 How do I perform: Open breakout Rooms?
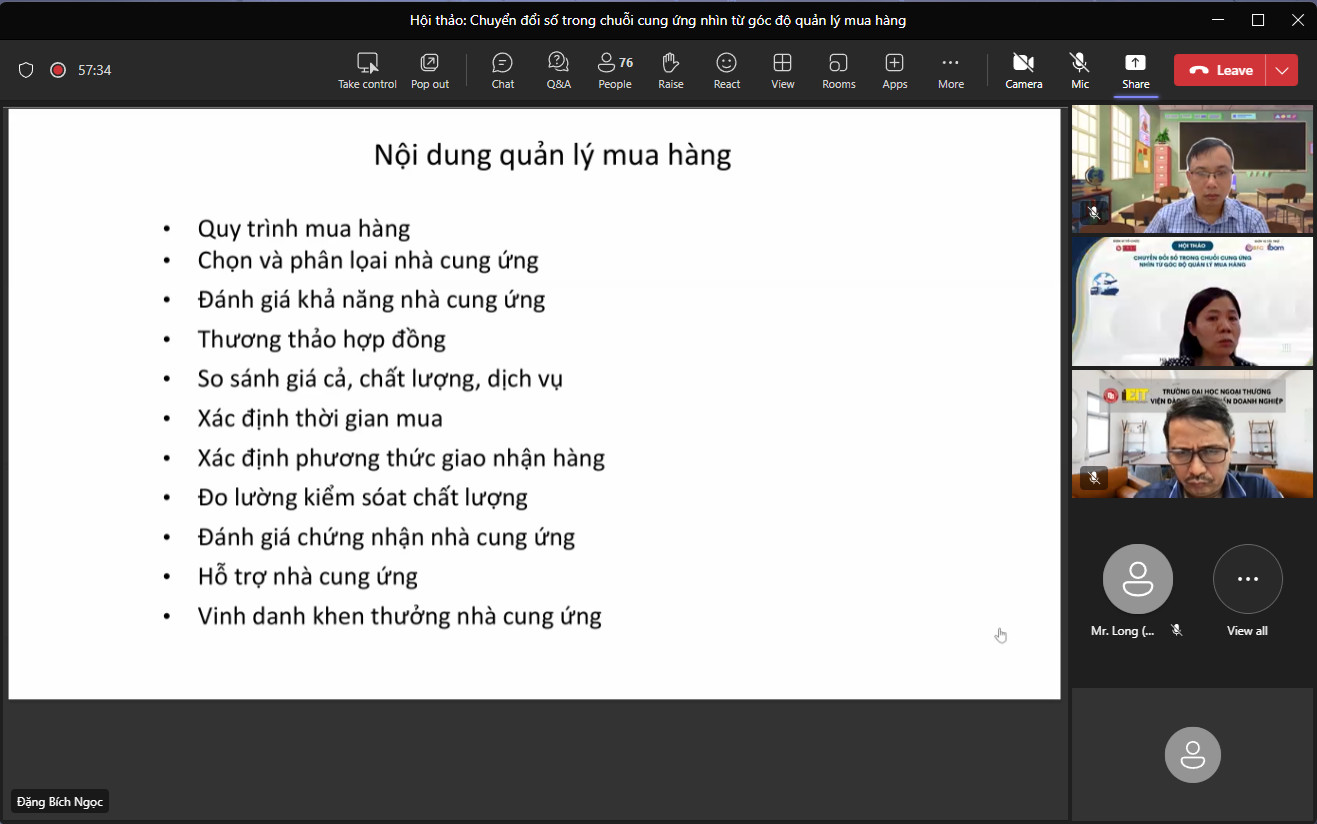tap(839, 71)
